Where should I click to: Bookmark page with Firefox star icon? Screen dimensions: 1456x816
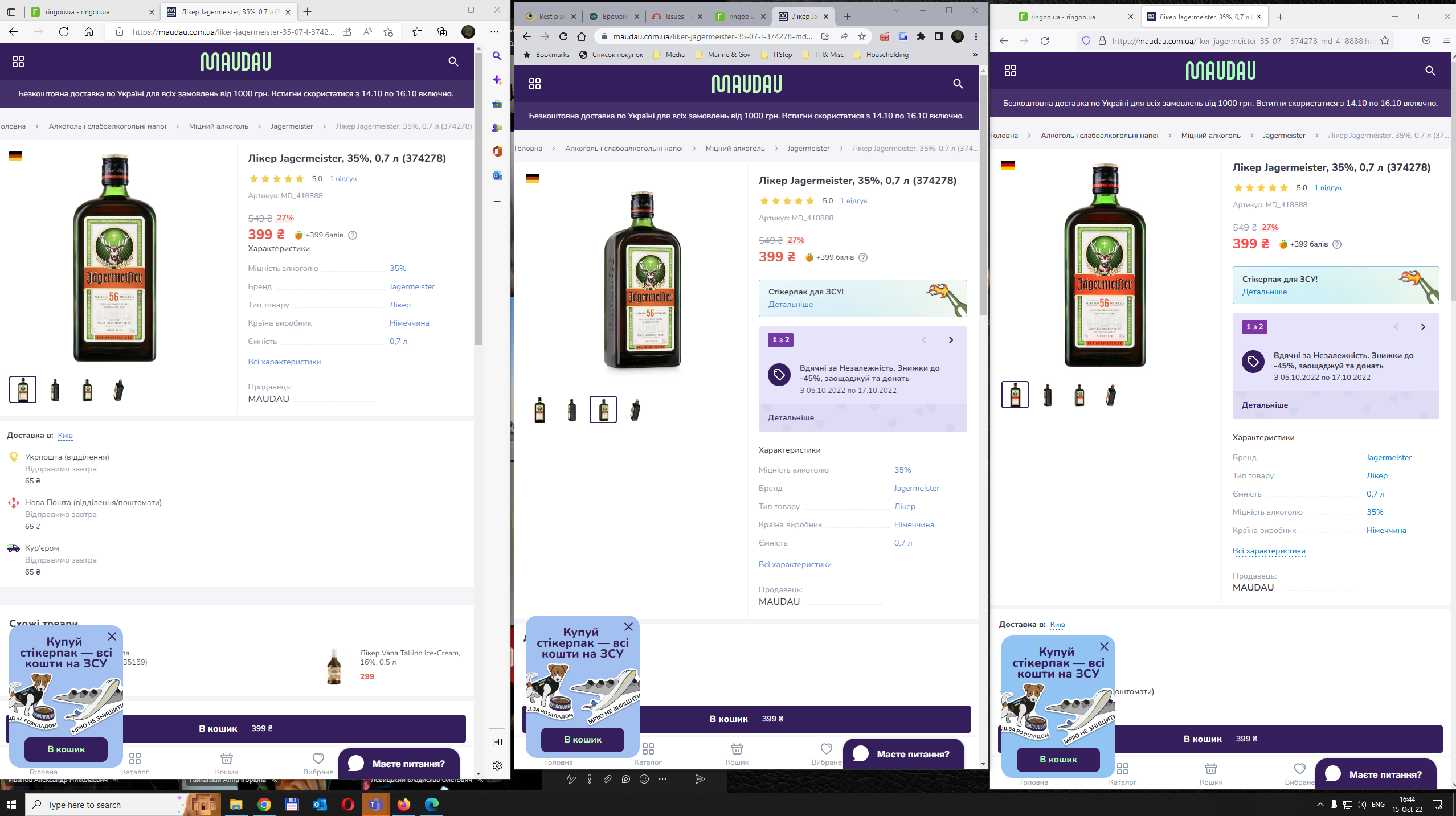pos(1385,41)
